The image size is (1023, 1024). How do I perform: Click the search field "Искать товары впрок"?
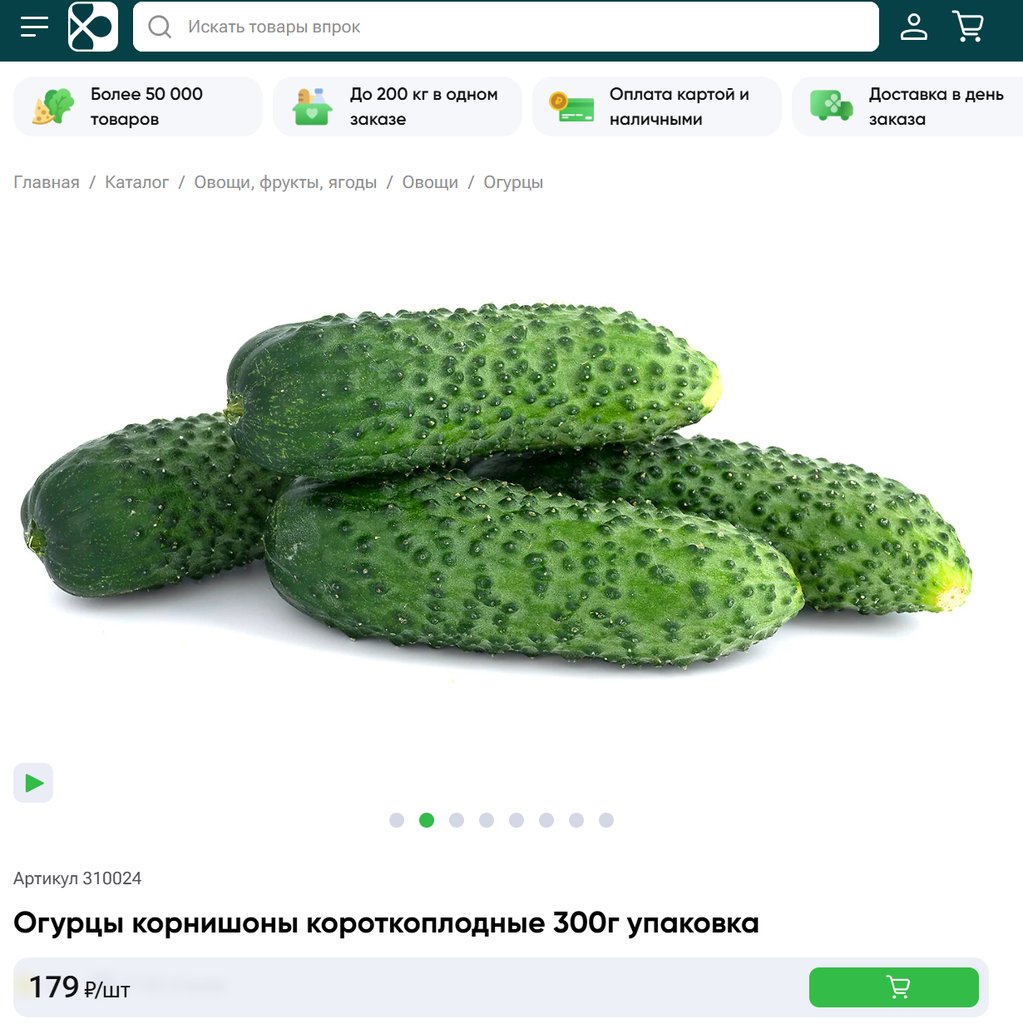[x=506, y=27]
